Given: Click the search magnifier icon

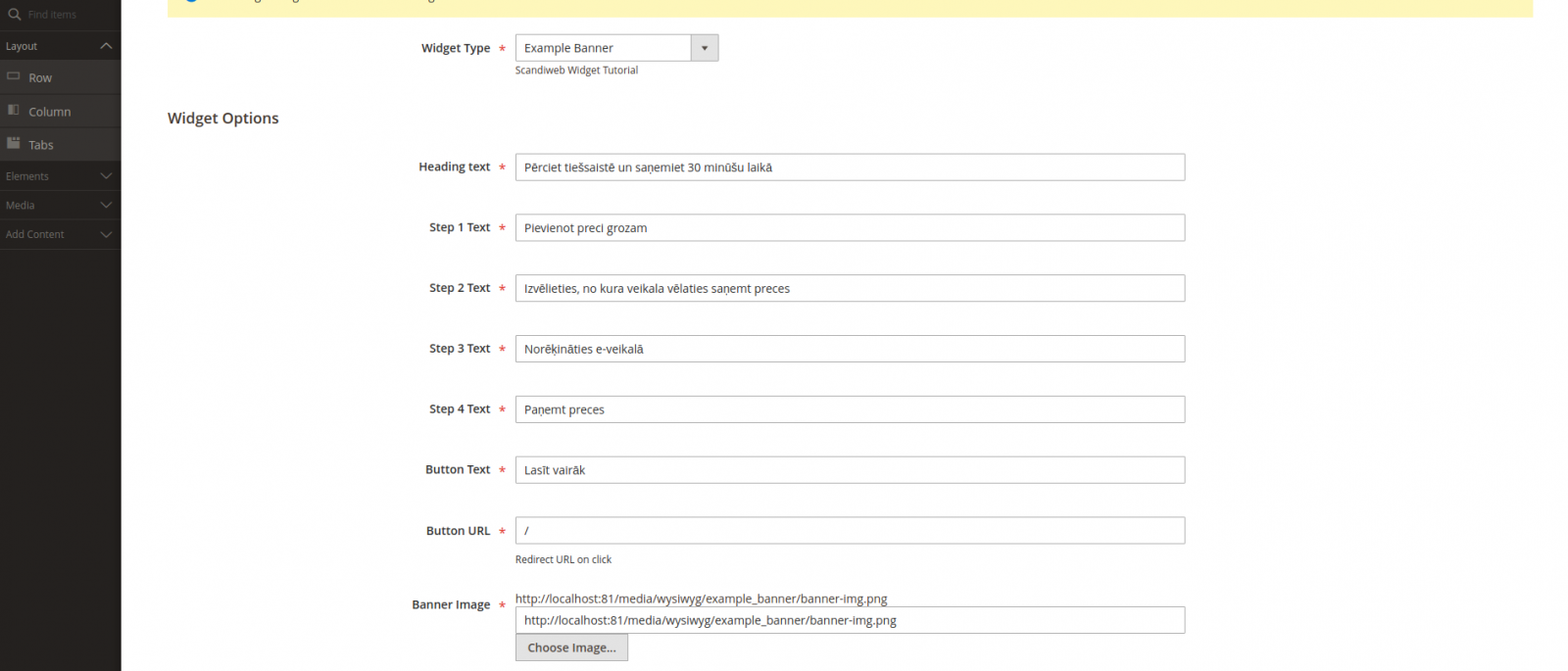Looking at the screenshot, I should click(15, 15).
